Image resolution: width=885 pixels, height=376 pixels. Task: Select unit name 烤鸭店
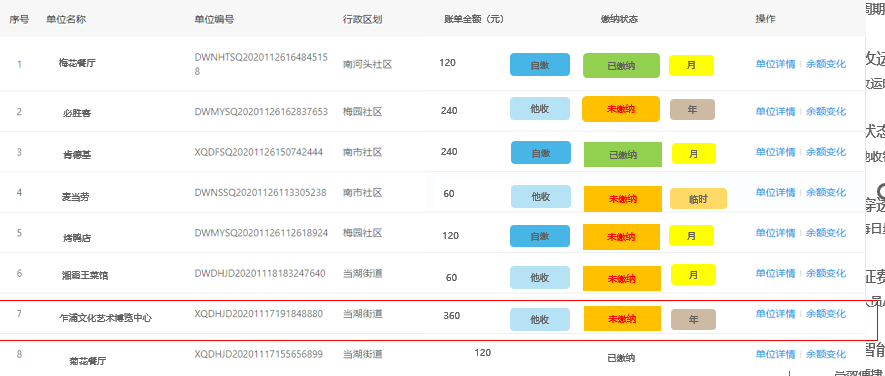tap(77, 238)
